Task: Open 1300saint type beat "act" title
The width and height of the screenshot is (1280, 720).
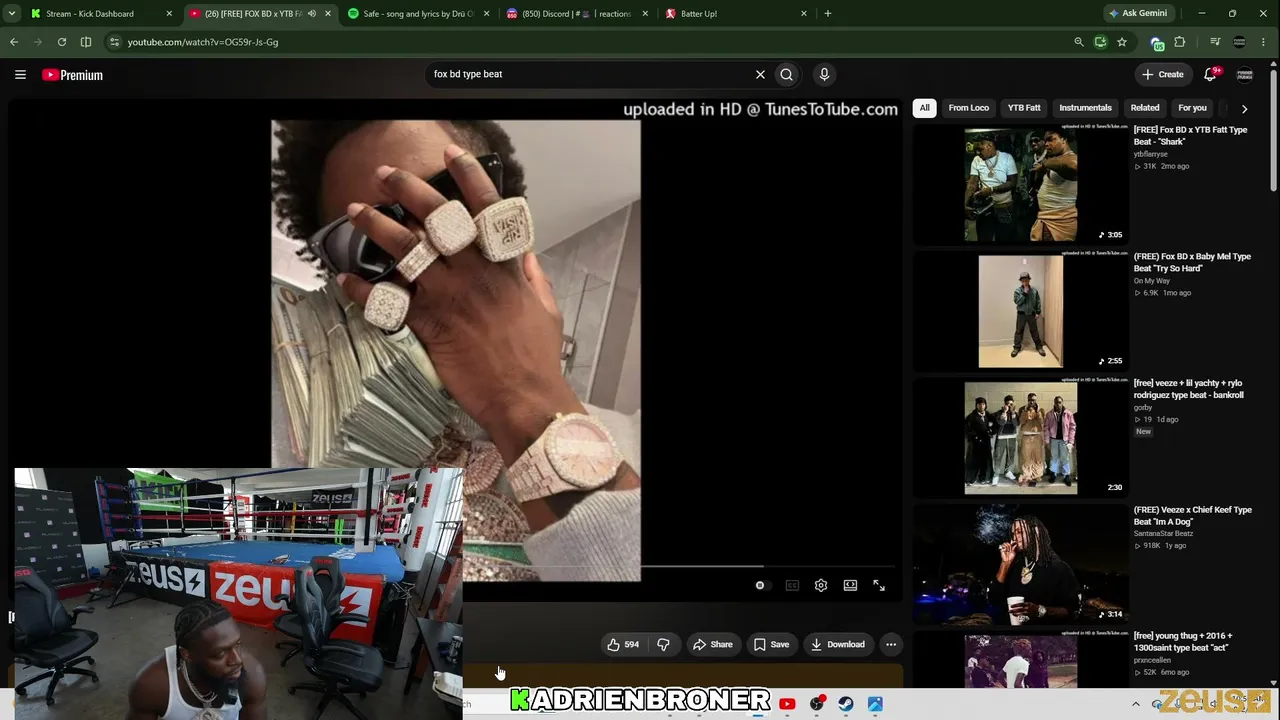Action: point(1183,641)
